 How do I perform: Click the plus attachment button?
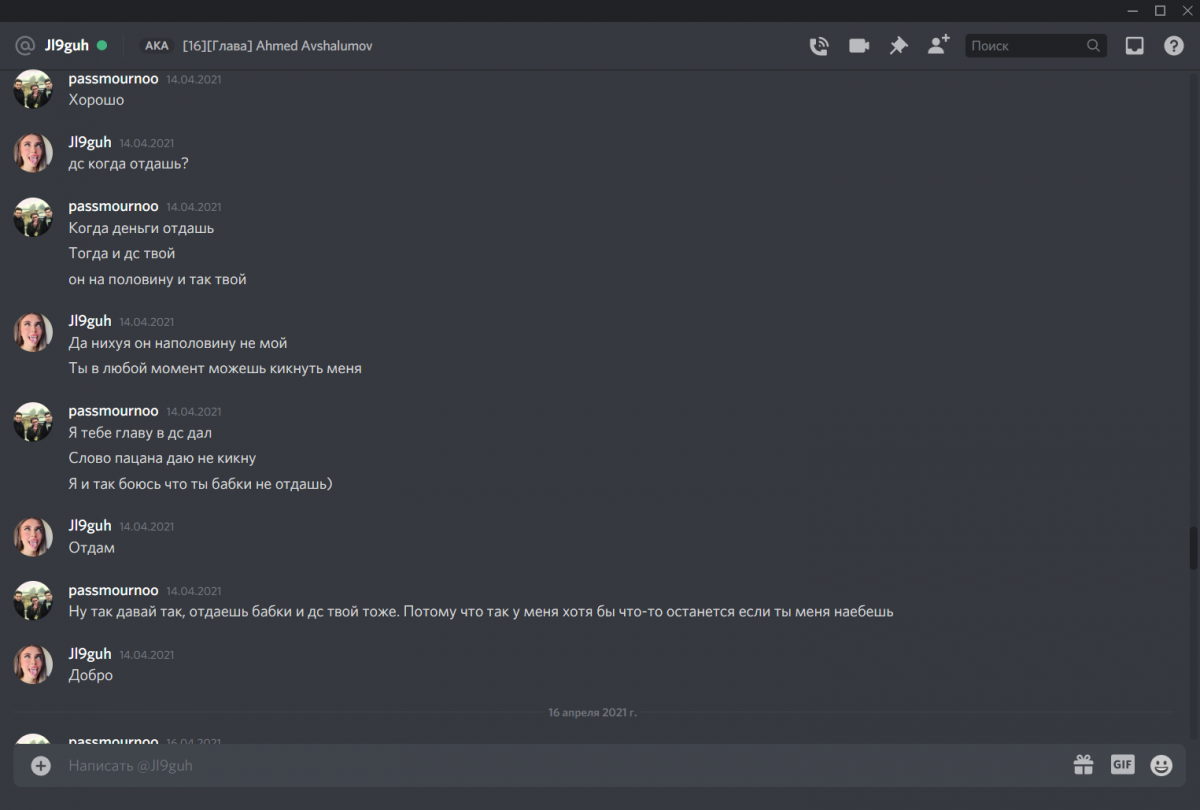41,765
